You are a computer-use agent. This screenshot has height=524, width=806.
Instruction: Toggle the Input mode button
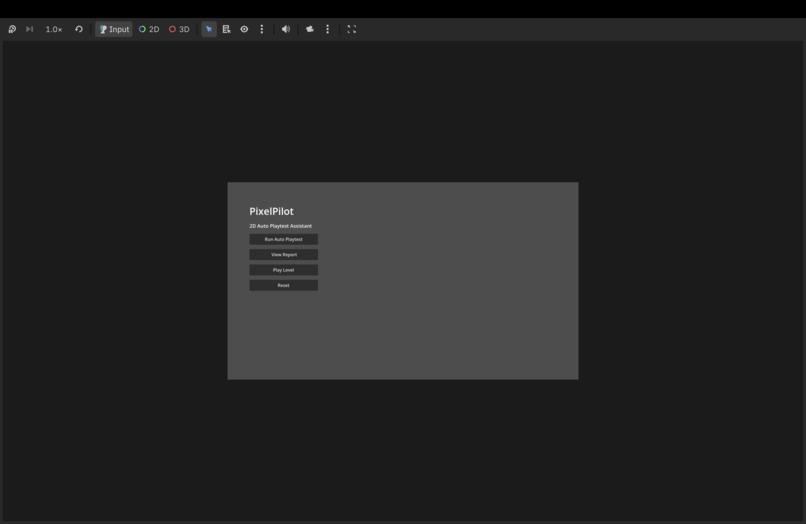(x=114, y=29)
